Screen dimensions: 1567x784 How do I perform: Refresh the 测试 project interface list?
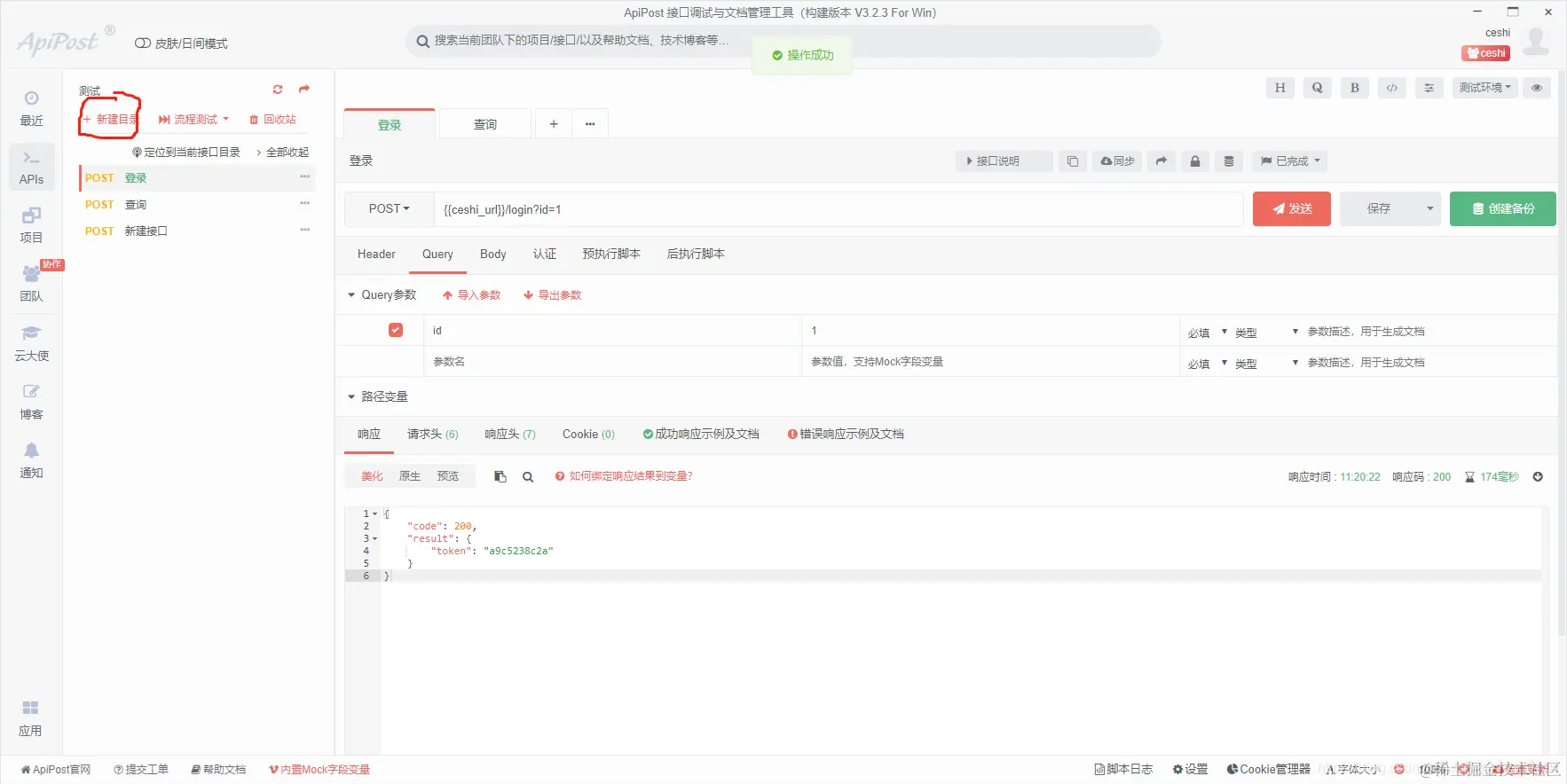click(x=278, y=90)
